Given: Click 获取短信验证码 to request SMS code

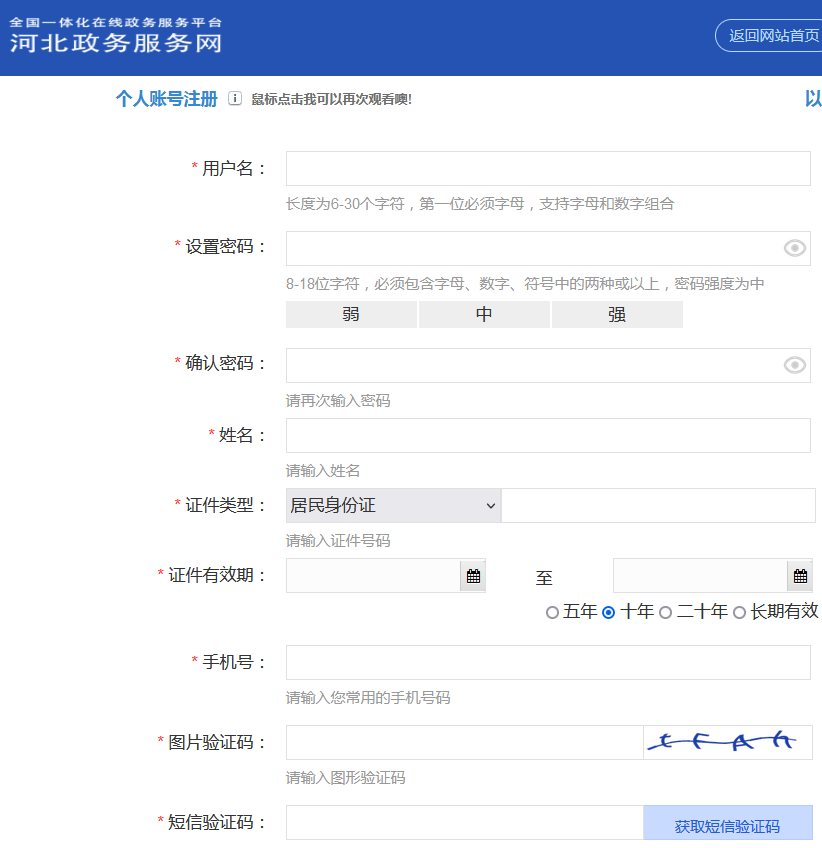Looking at the screenshot, I should coord(728,823).
